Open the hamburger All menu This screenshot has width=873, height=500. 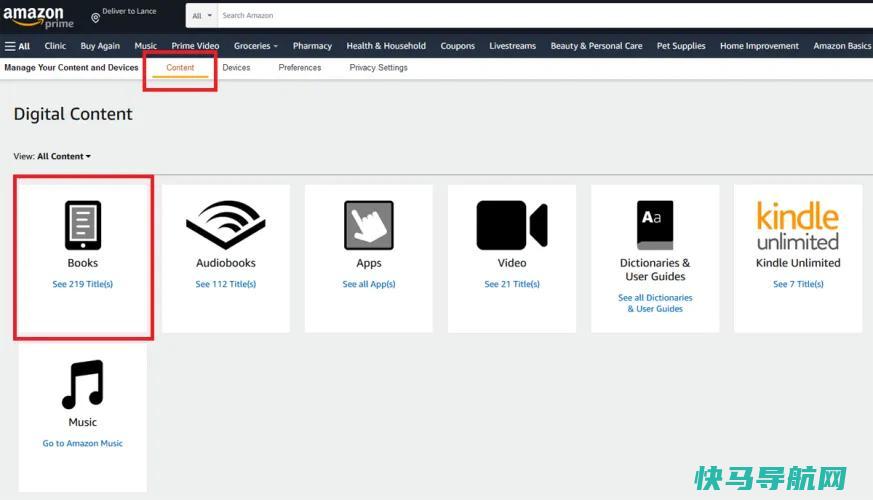coord(17,46)
